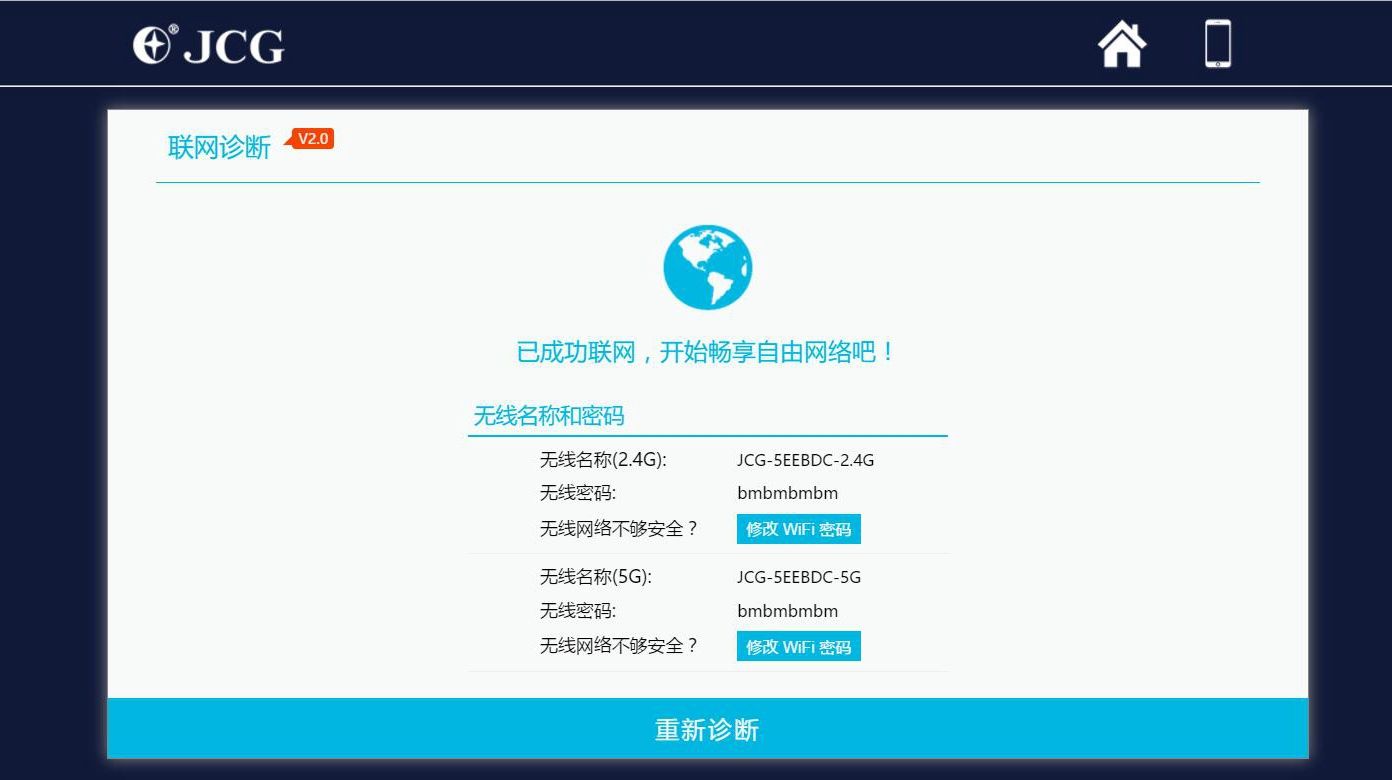1392x780 pixels.
Task: Click the 无线名称(2.4G) label
Action: click(603, 460)
